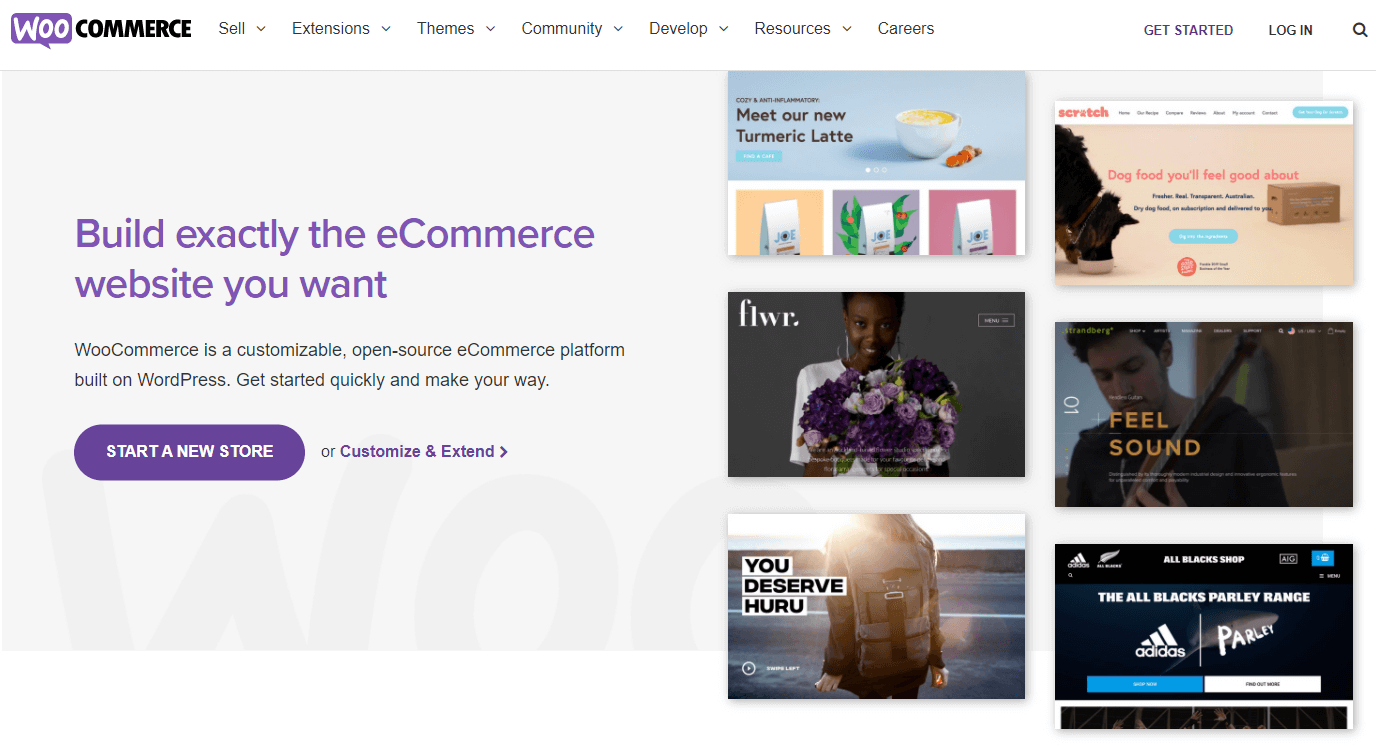This screenshot has height=756, width=1376.
Task: Open the All Blacks Shop store screenshot
Action: point(1204,636)
